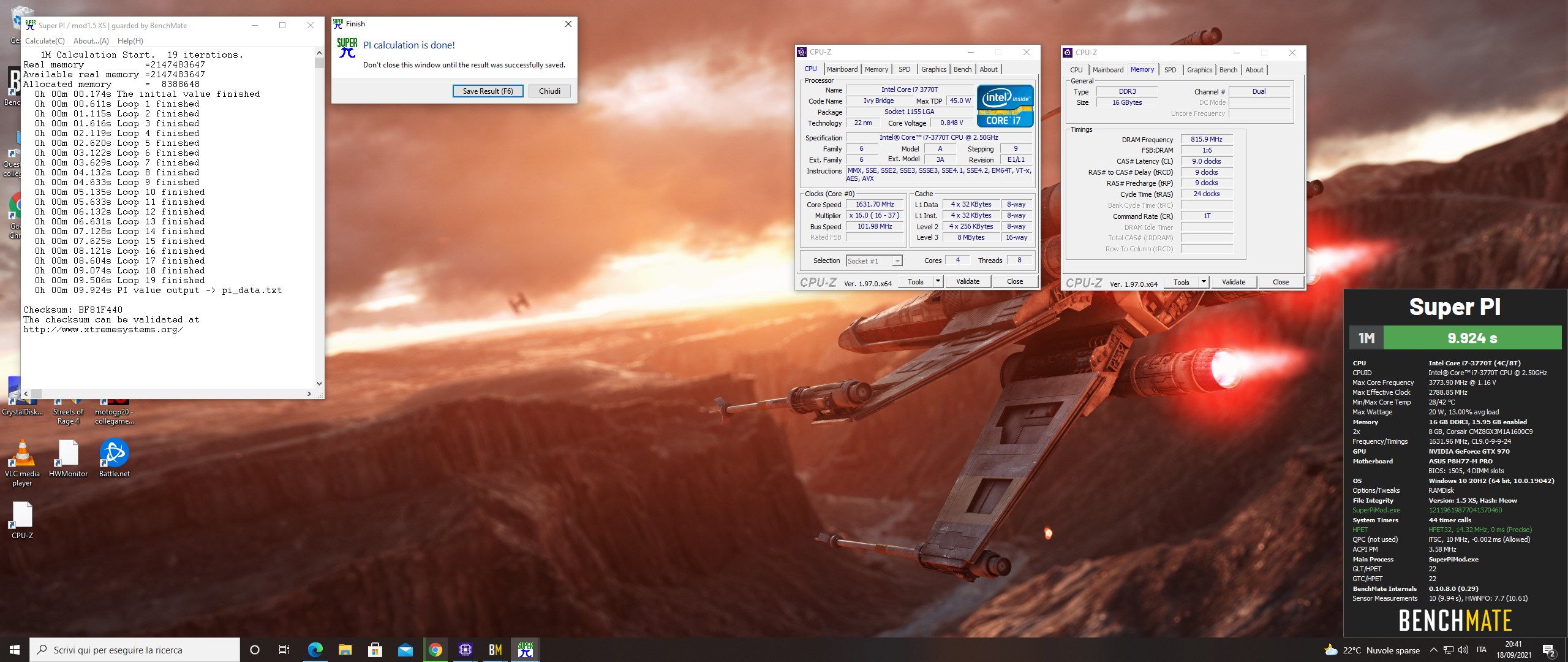Click the Checksum: BF81F440 line

[x=73, y=310]
